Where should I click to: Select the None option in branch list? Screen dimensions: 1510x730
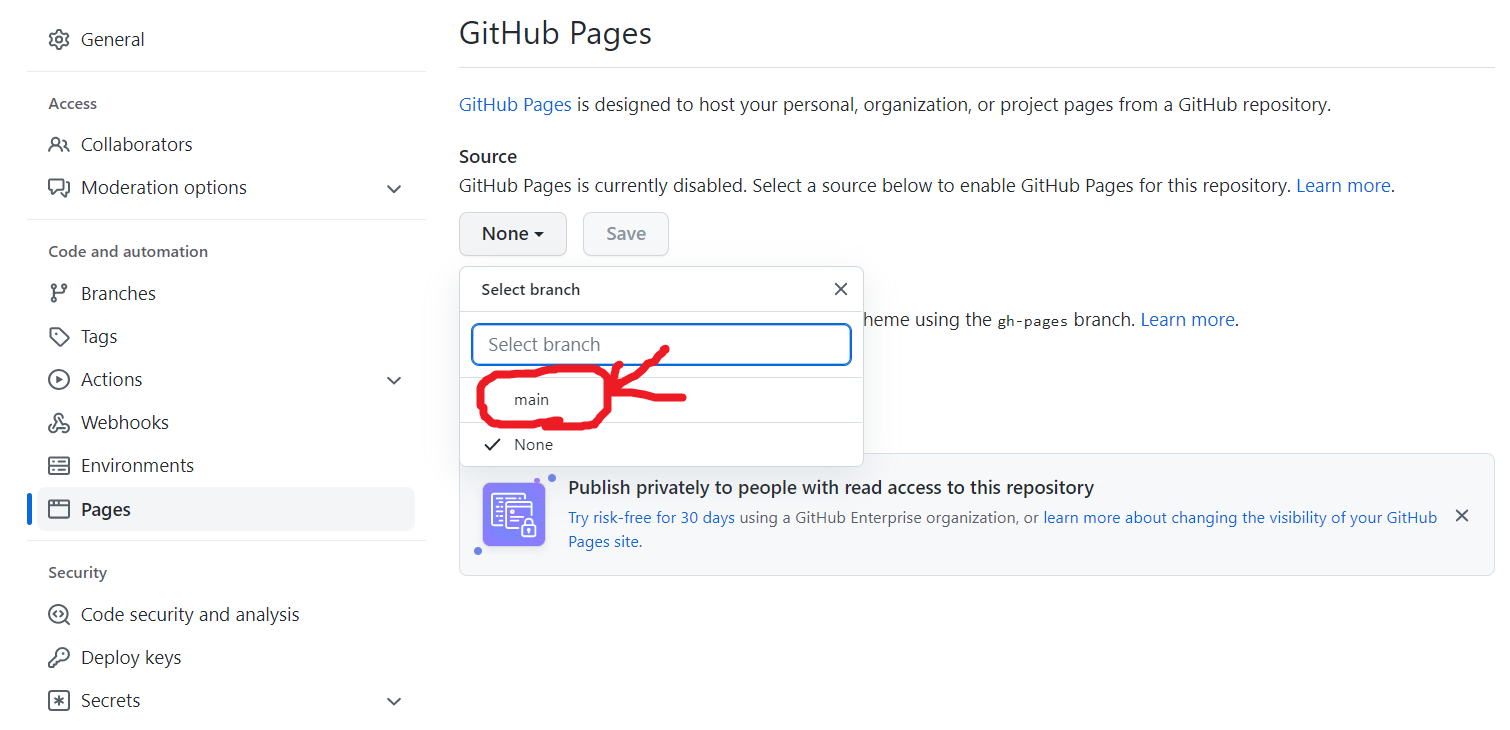[x=661, y=445]
